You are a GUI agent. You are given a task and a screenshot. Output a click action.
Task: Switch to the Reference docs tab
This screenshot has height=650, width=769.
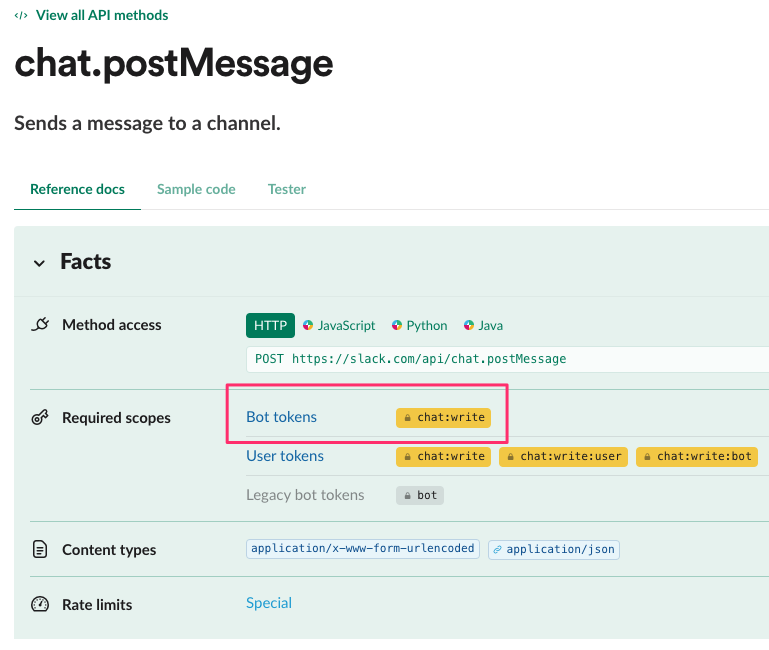pyautogui.click(x=77, y=189)
